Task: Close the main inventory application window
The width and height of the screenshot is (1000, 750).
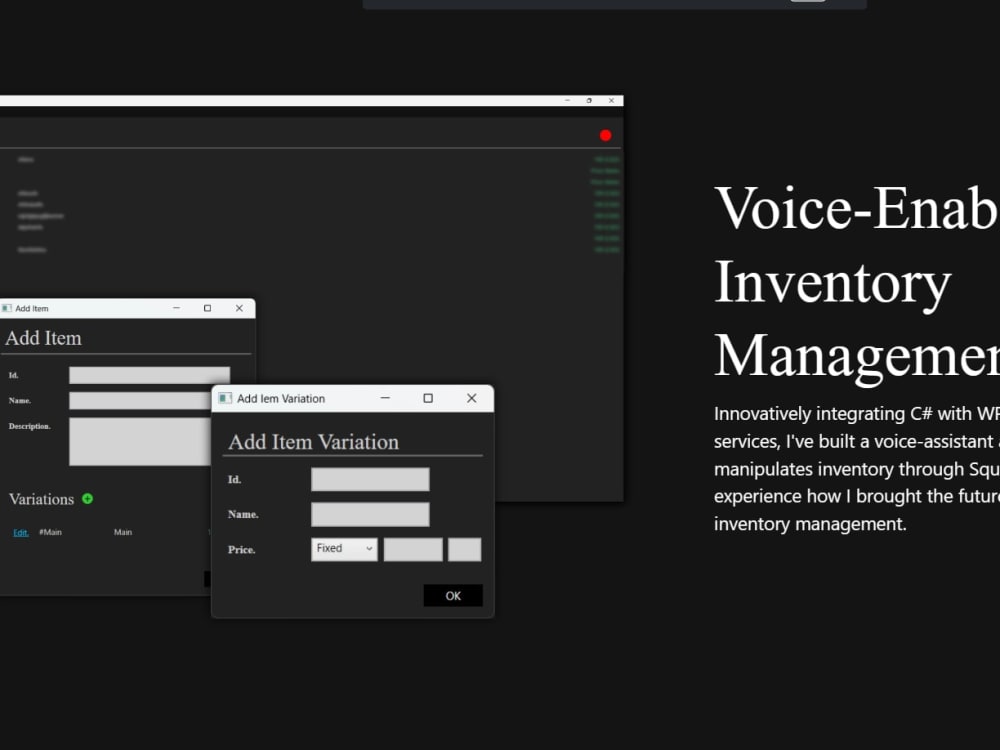Action: click(x=611, y=101)
